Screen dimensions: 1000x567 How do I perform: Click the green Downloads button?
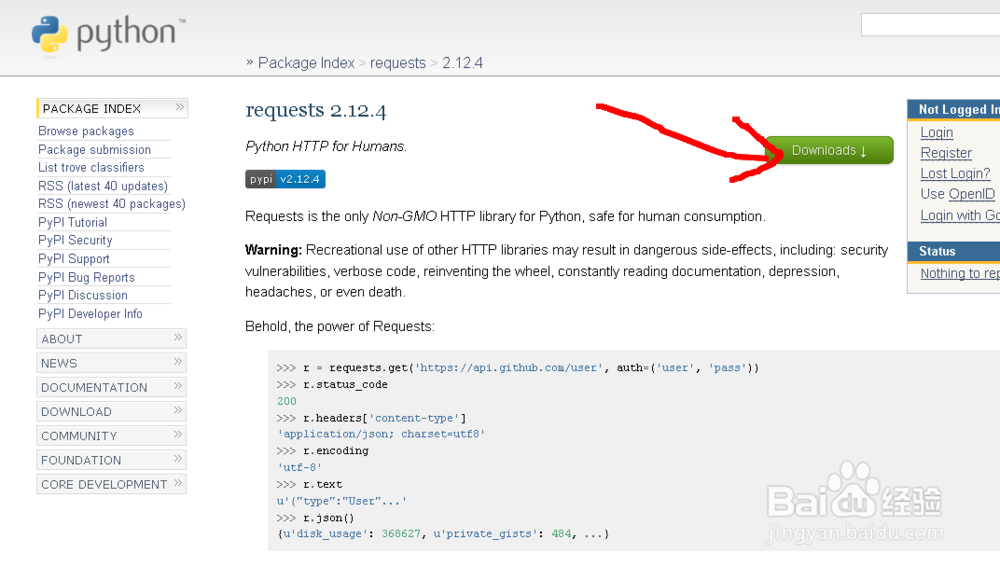829,151
